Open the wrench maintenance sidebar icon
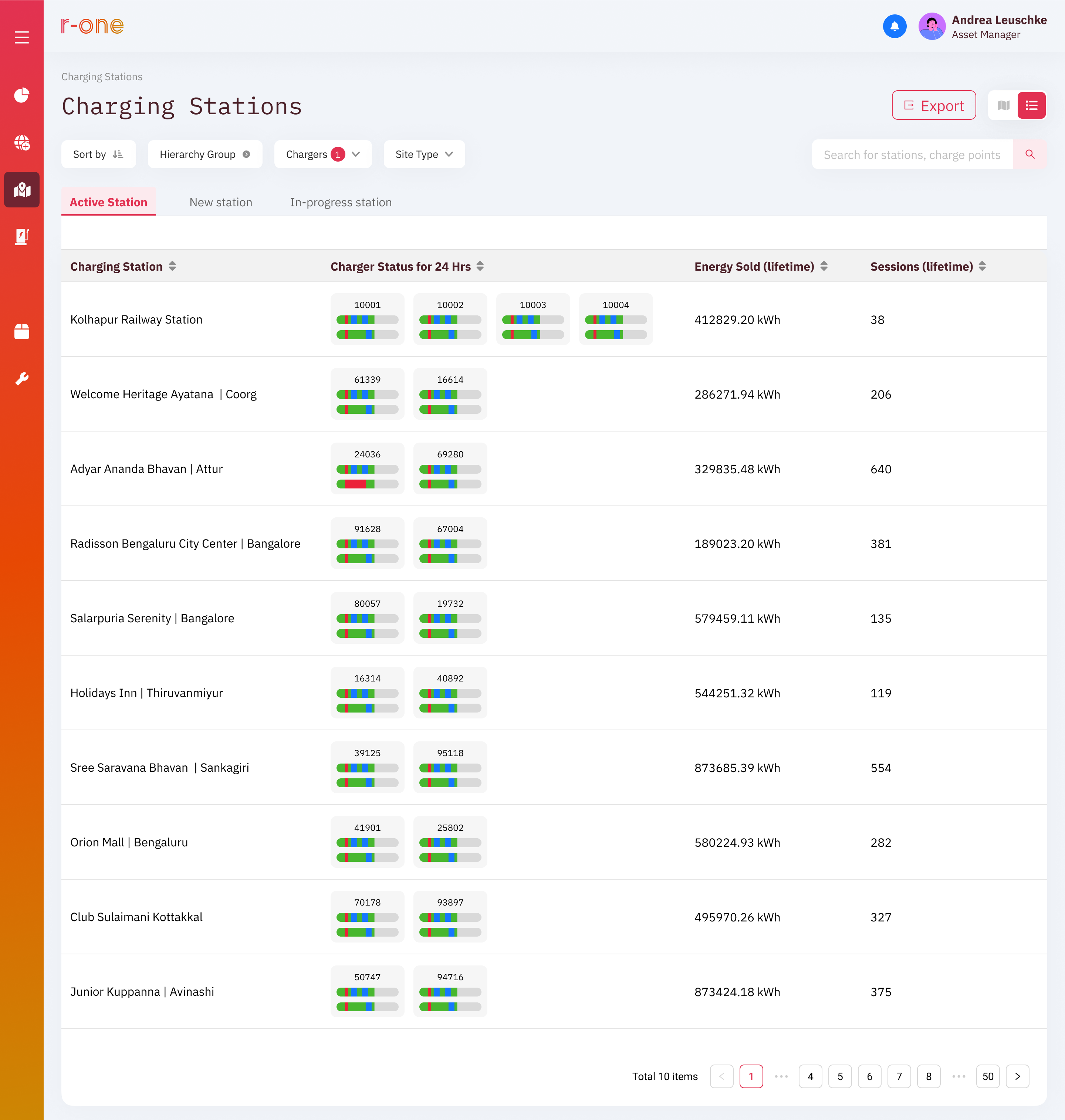Screen dimensions: 1065x1120 pyautogui.click(x=21, y=379)
